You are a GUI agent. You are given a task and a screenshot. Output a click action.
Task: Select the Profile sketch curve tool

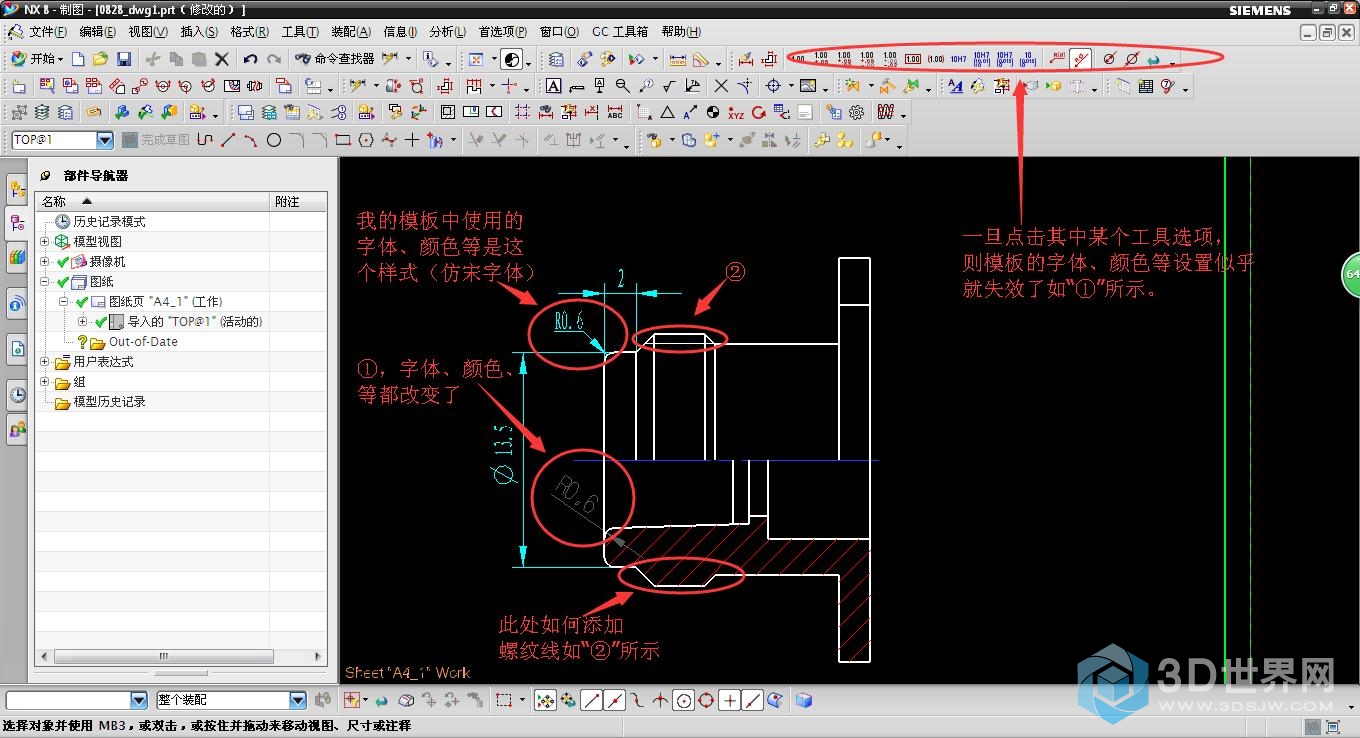205,140
